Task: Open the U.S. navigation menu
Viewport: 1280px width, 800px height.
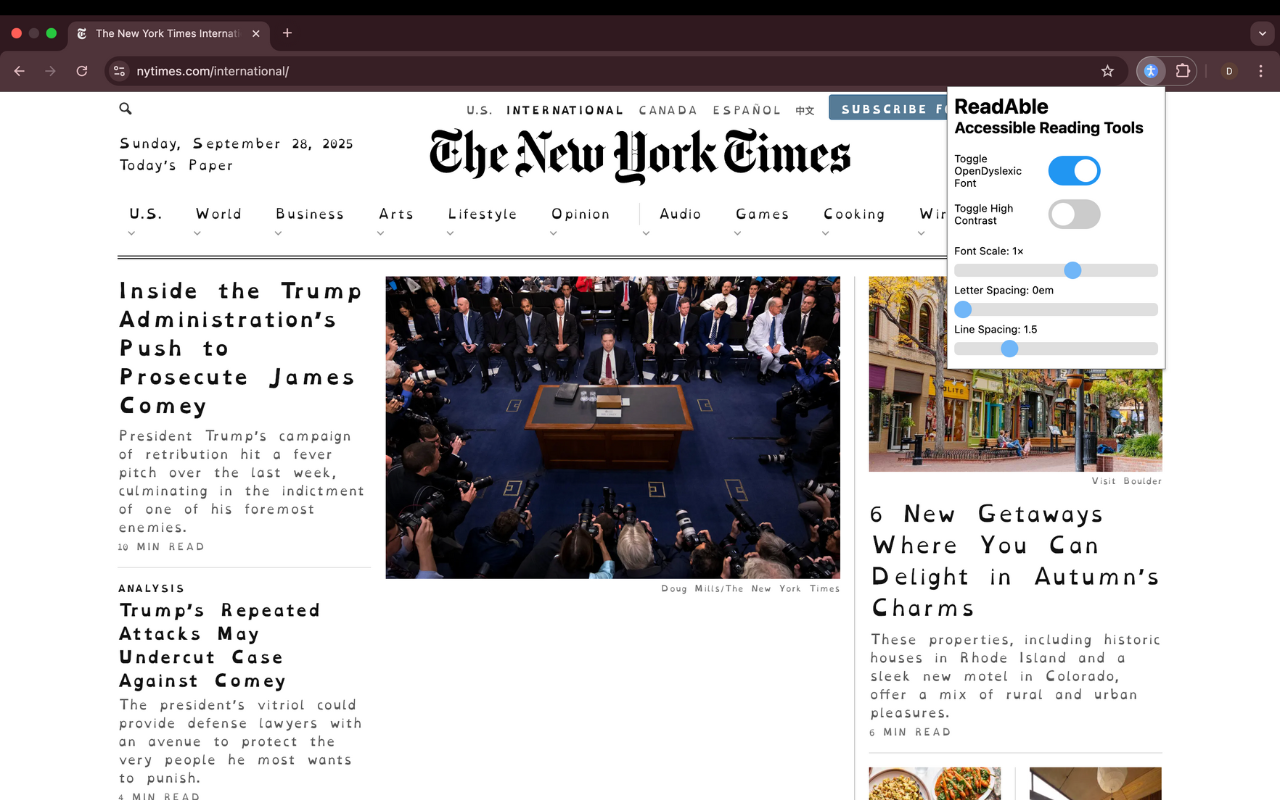Action: tap(145, 214)
